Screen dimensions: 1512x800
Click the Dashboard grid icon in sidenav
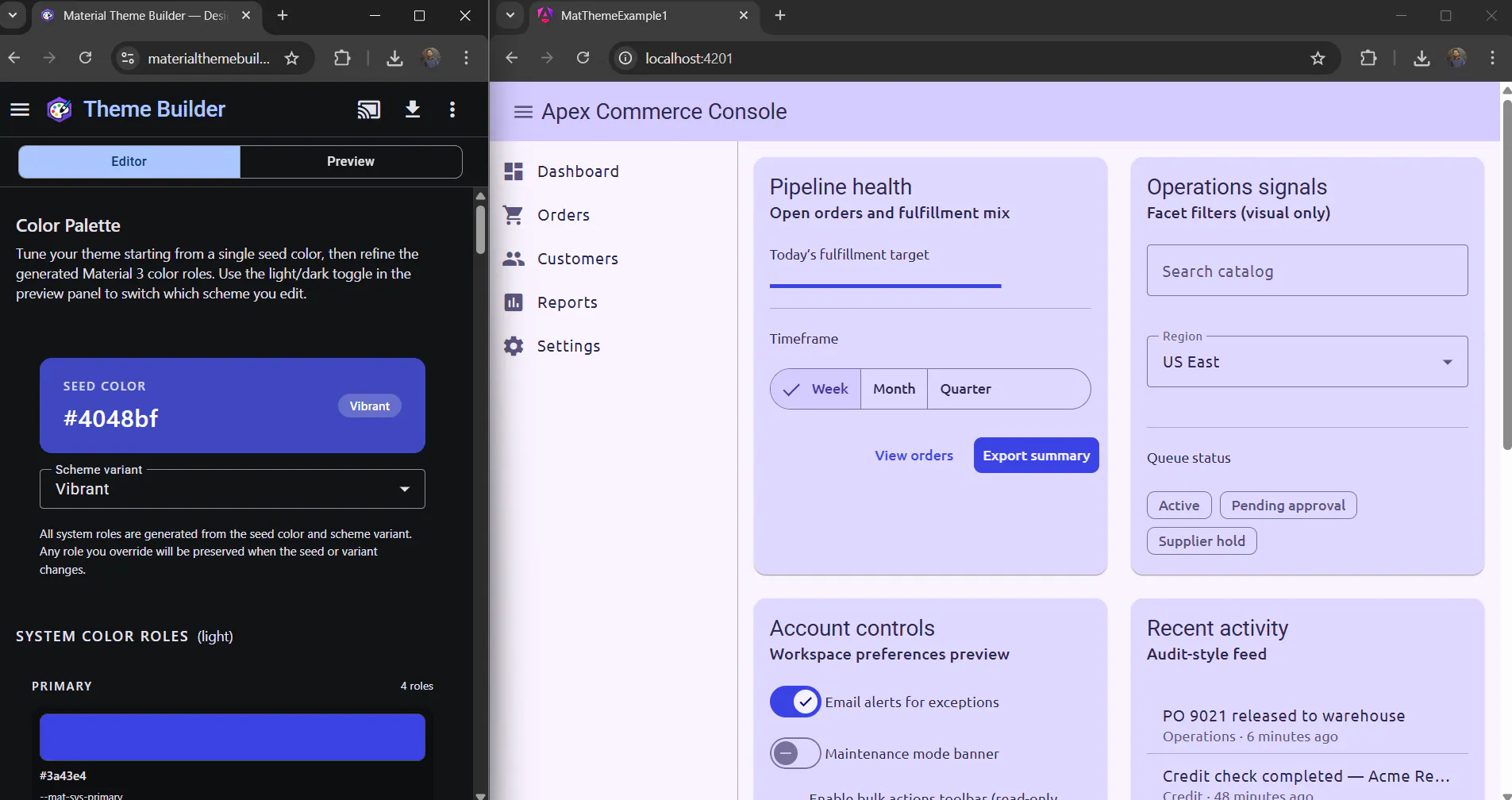pos(514,171)
